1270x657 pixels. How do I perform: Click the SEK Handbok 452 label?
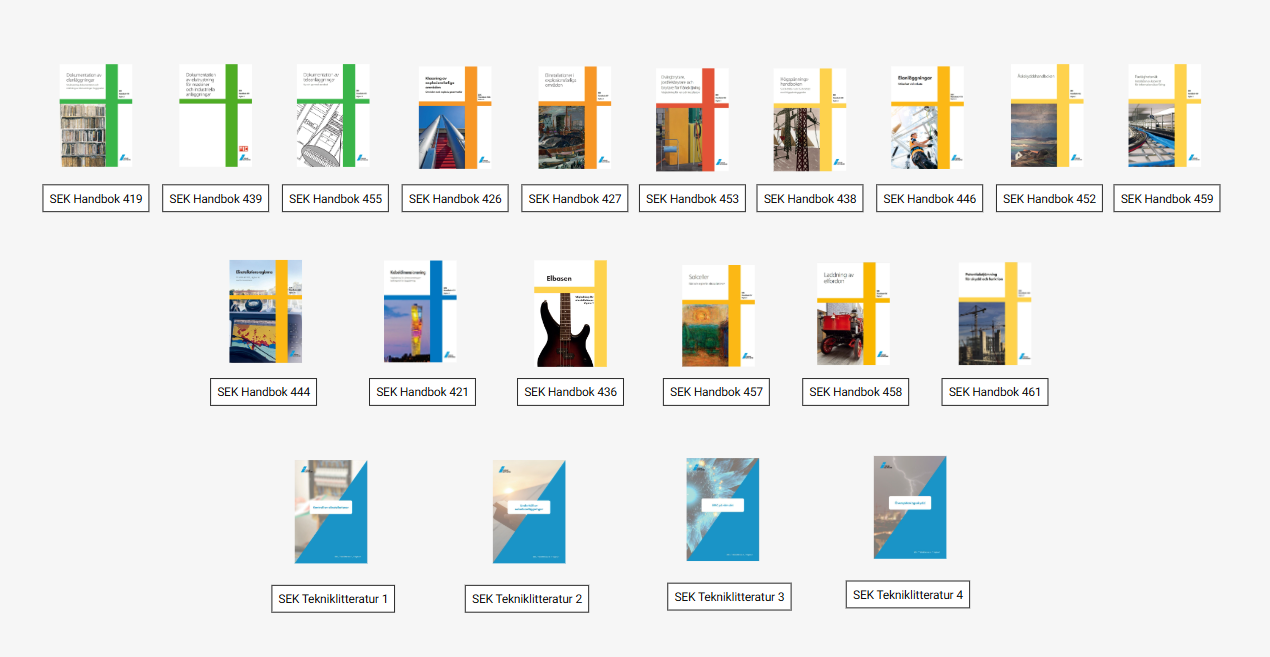(x=1049, y=198)
